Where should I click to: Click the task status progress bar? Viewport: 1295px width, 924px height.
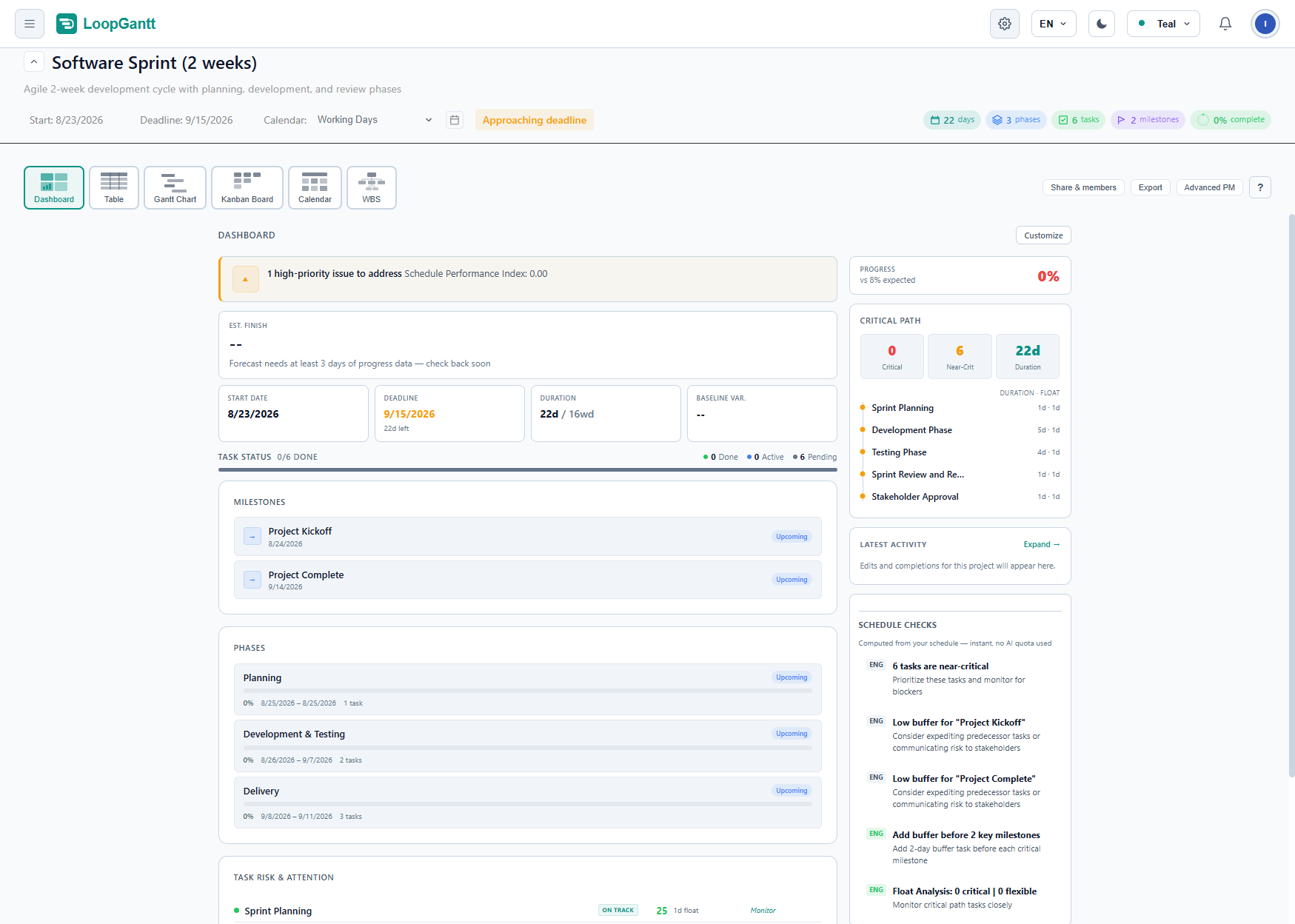[x=528, y=469]
